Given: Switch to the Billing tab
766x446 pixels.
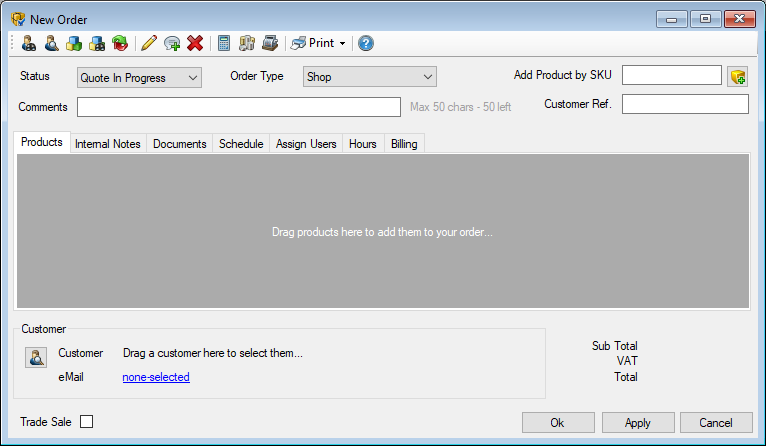Looking at the screenshot, I should point(404,144).
